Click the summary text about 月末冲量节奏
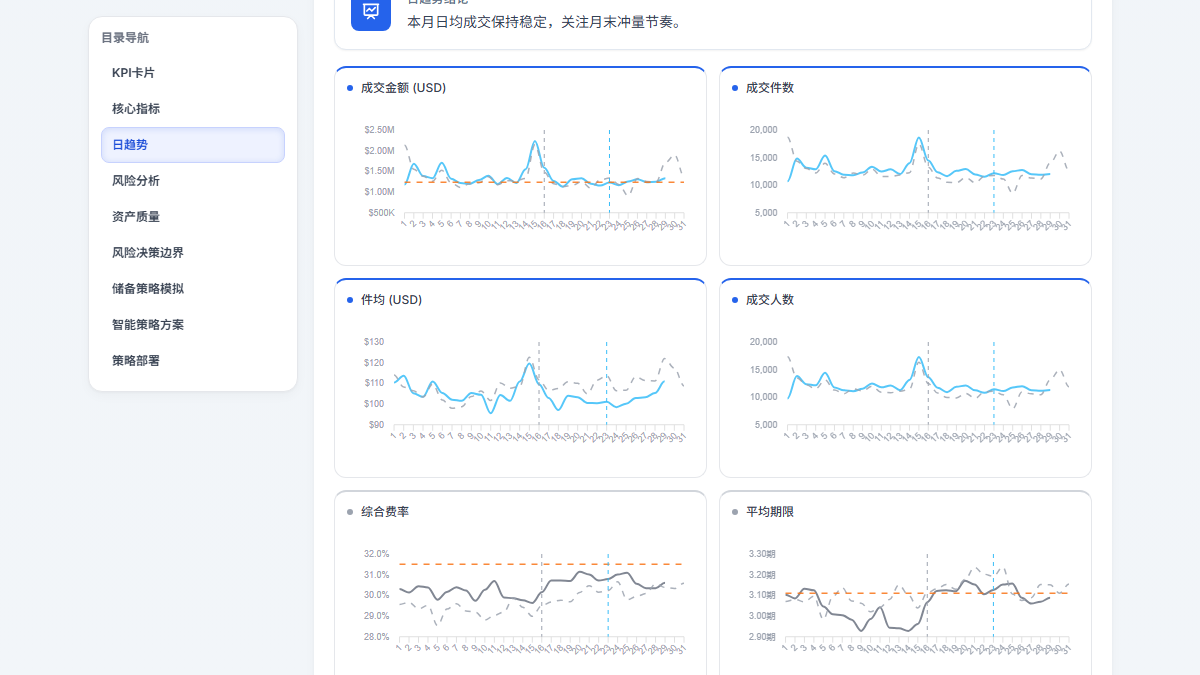1200x675 pixels. [545, 21]
